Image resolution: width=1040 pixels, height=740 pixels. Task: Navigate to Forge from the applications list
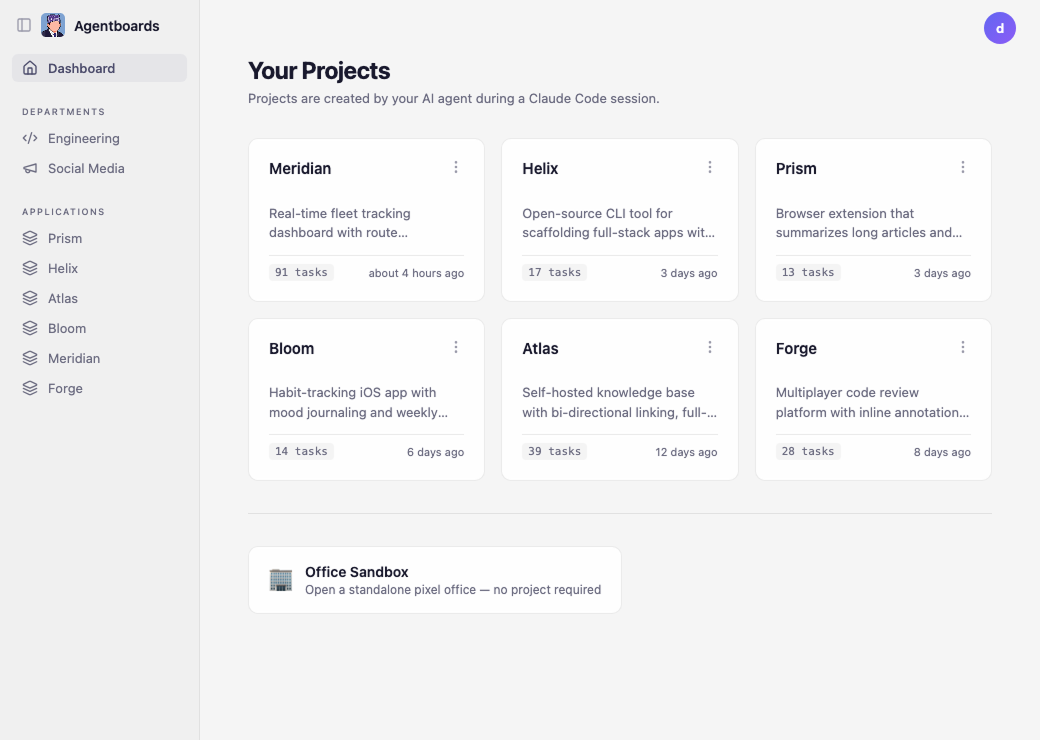coord(67,388)
